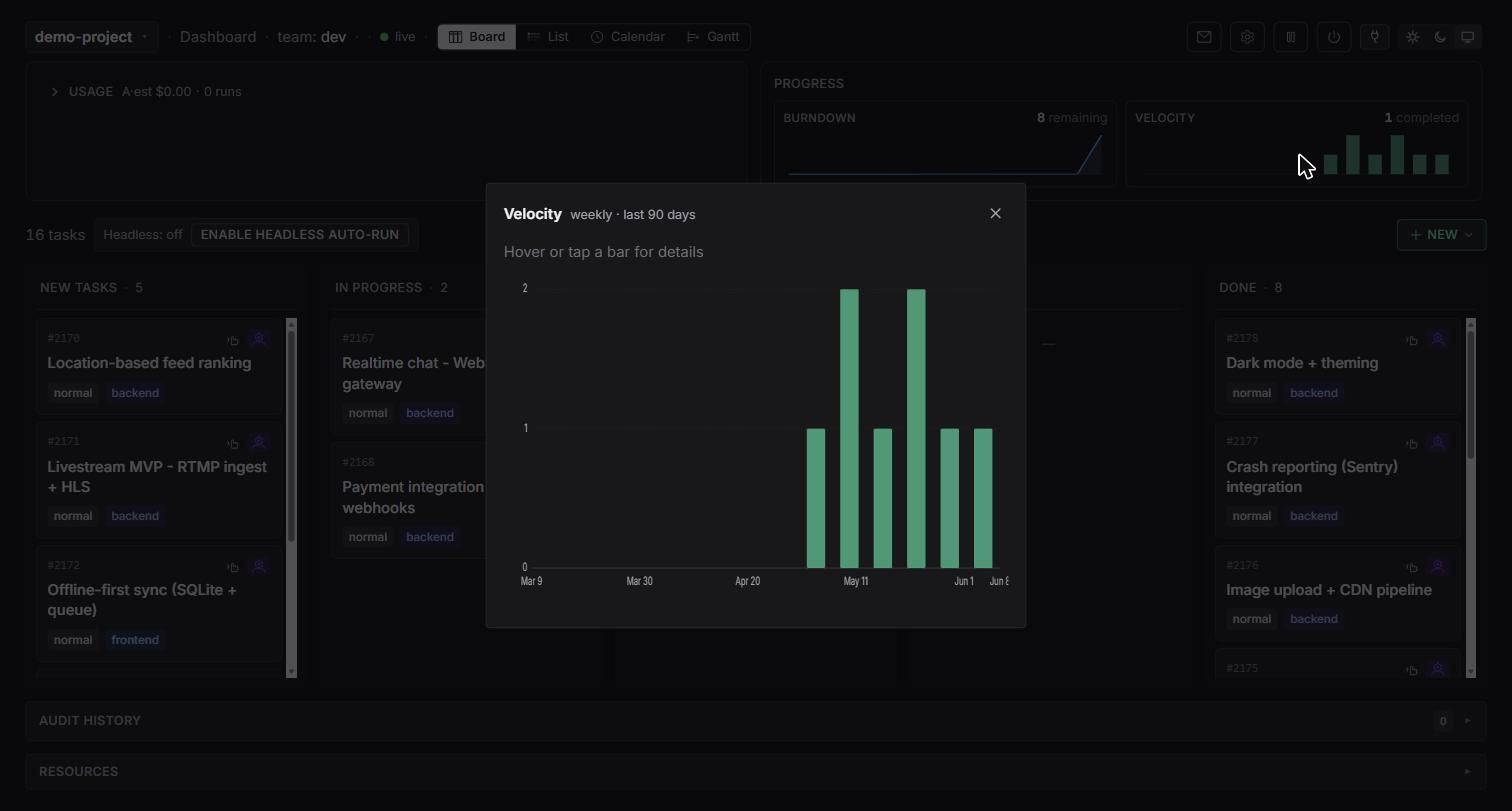Click the pause icon in header

(x=1291, y=37)
